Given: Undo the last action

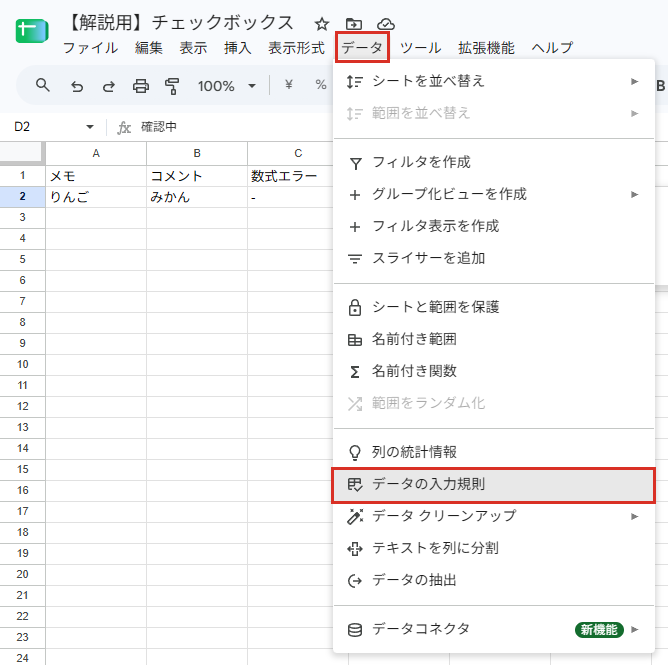Looking at the screenshot, I should point(77,86).
